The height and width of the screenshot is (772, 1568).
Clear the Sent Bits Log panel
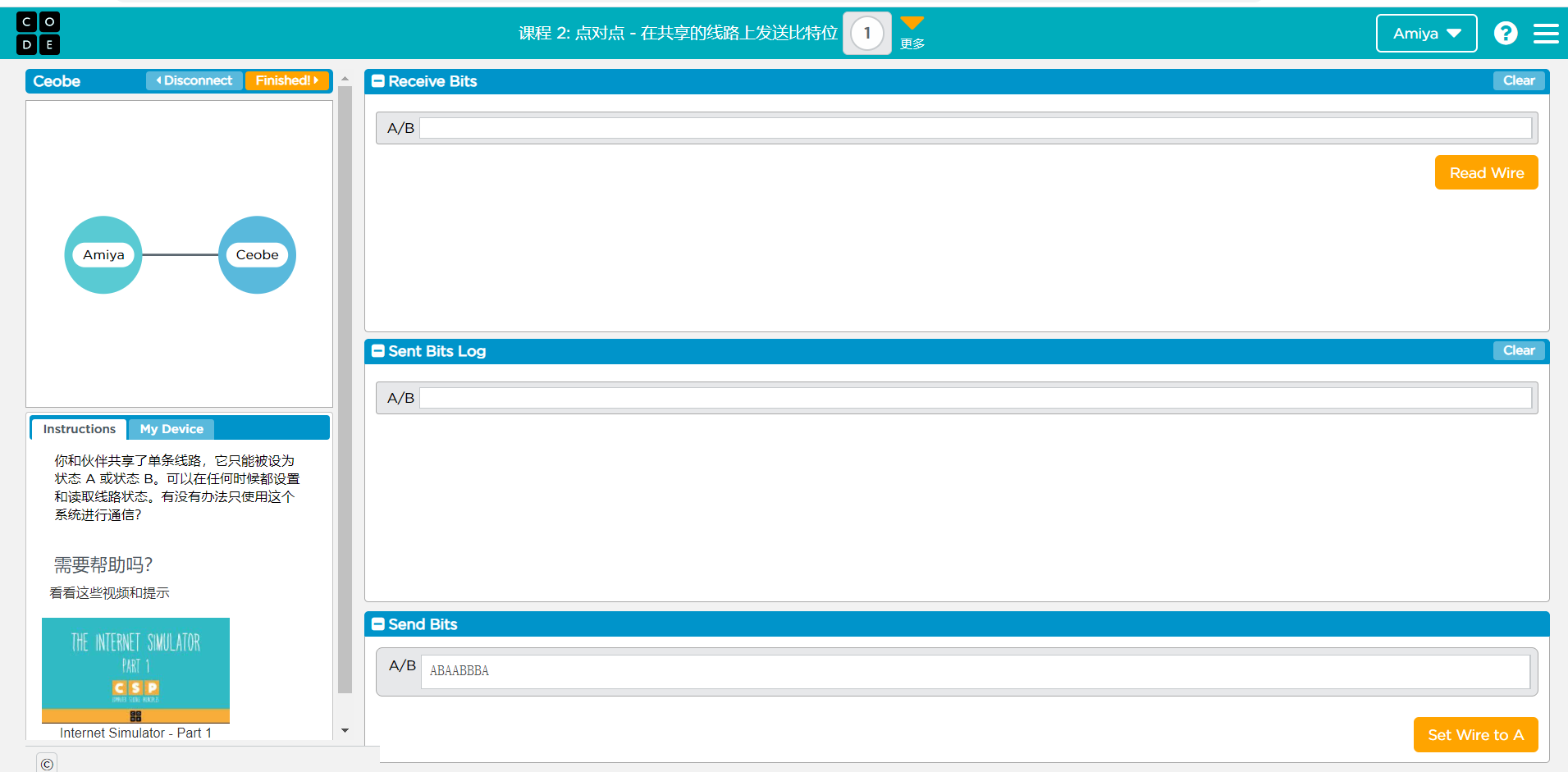(x=1519, y=350)
